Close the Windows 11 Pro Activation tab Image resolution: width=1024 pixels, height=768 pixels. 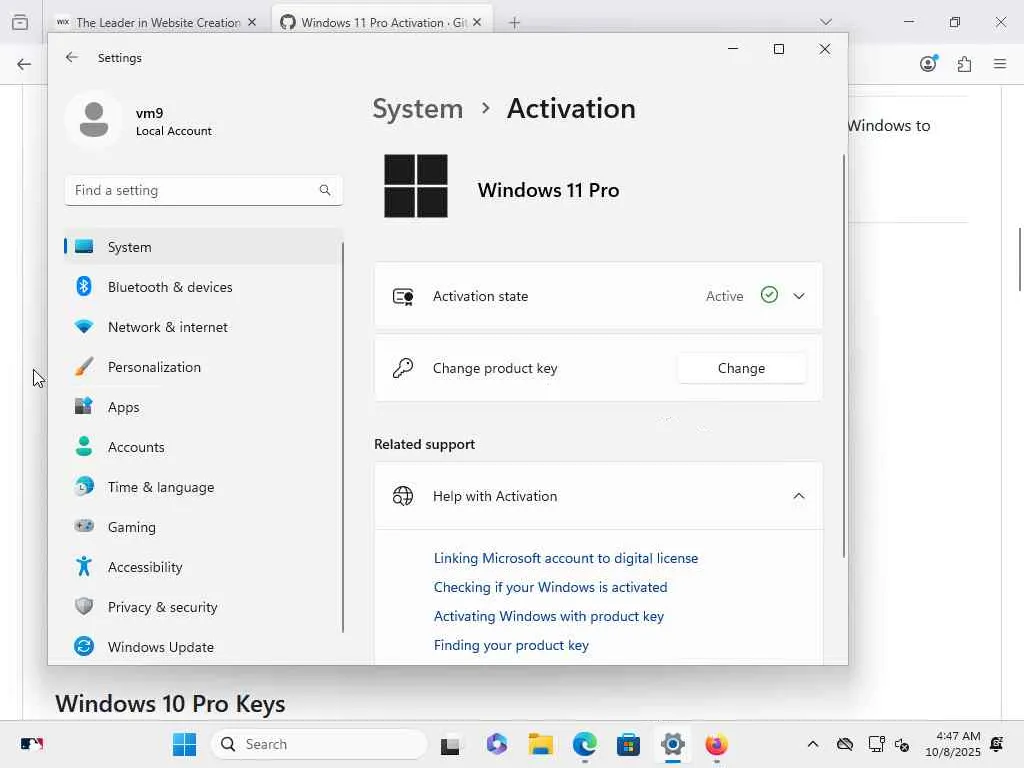[x=477, y=22]
